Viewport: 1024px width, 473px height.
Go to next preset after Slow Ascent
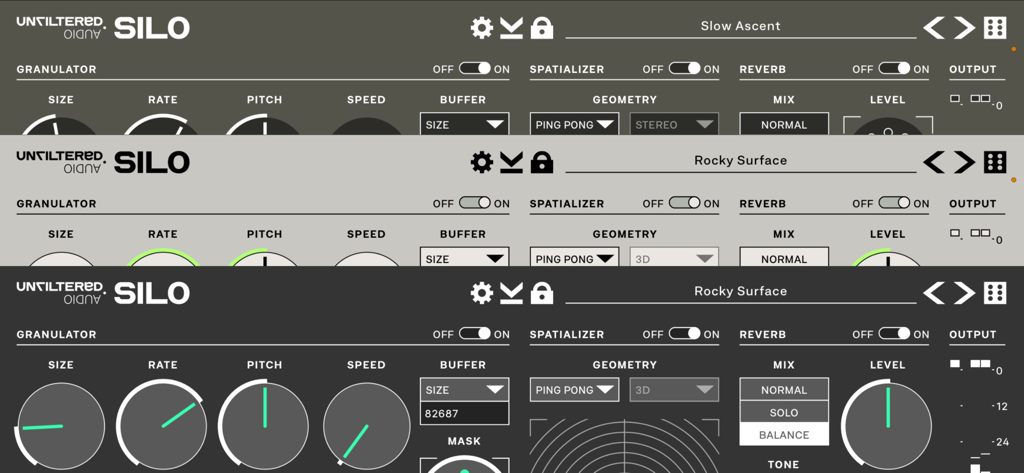click(x=964, y=27)
